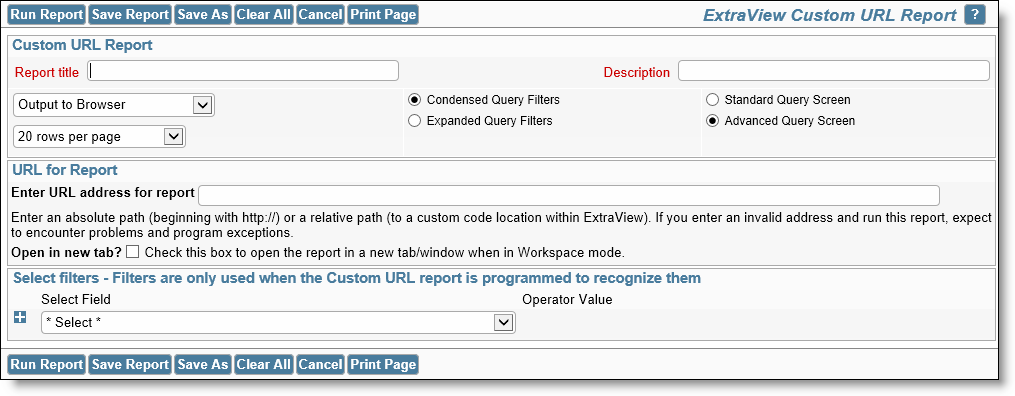Click the top Run Report button
The height and width of the screenshot is (396, 1015).
pyautogui.click(x=47, y=15)
